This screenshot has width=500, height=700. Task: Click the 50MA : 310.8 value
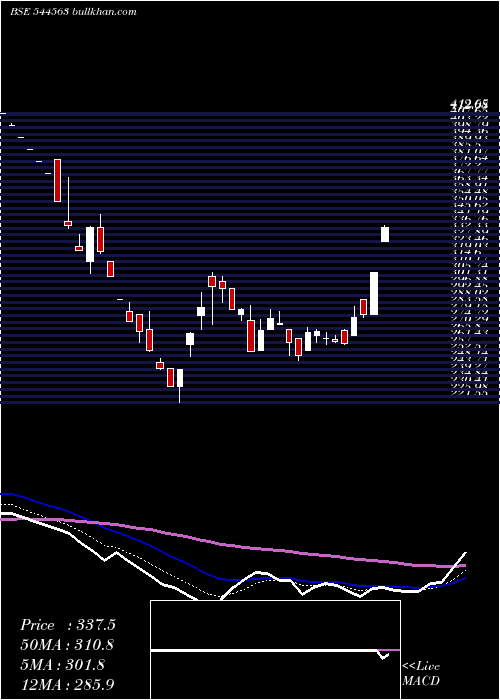point(67,645)
